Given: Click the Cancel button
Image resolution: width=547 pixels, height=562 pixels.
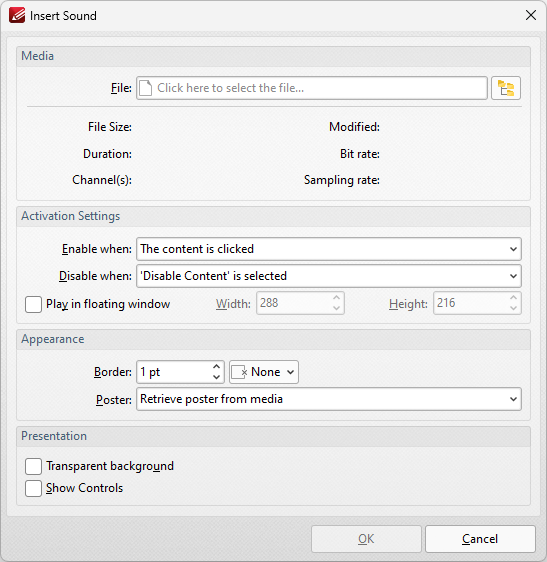Looking at the screenshot, I should point(480,539).
